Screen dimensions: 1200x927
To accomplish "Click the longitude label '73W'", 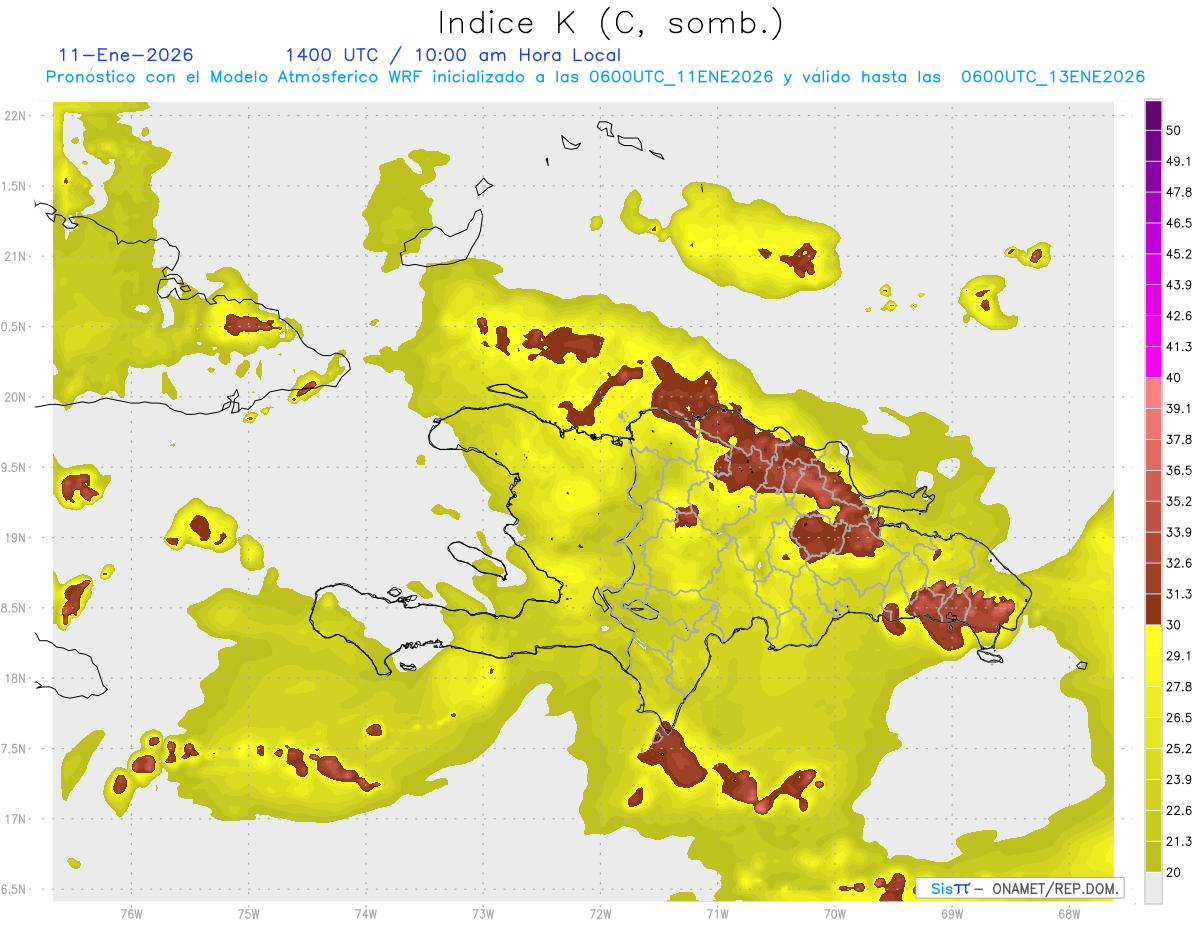I will pyautogui.click(x=483, y=913).
